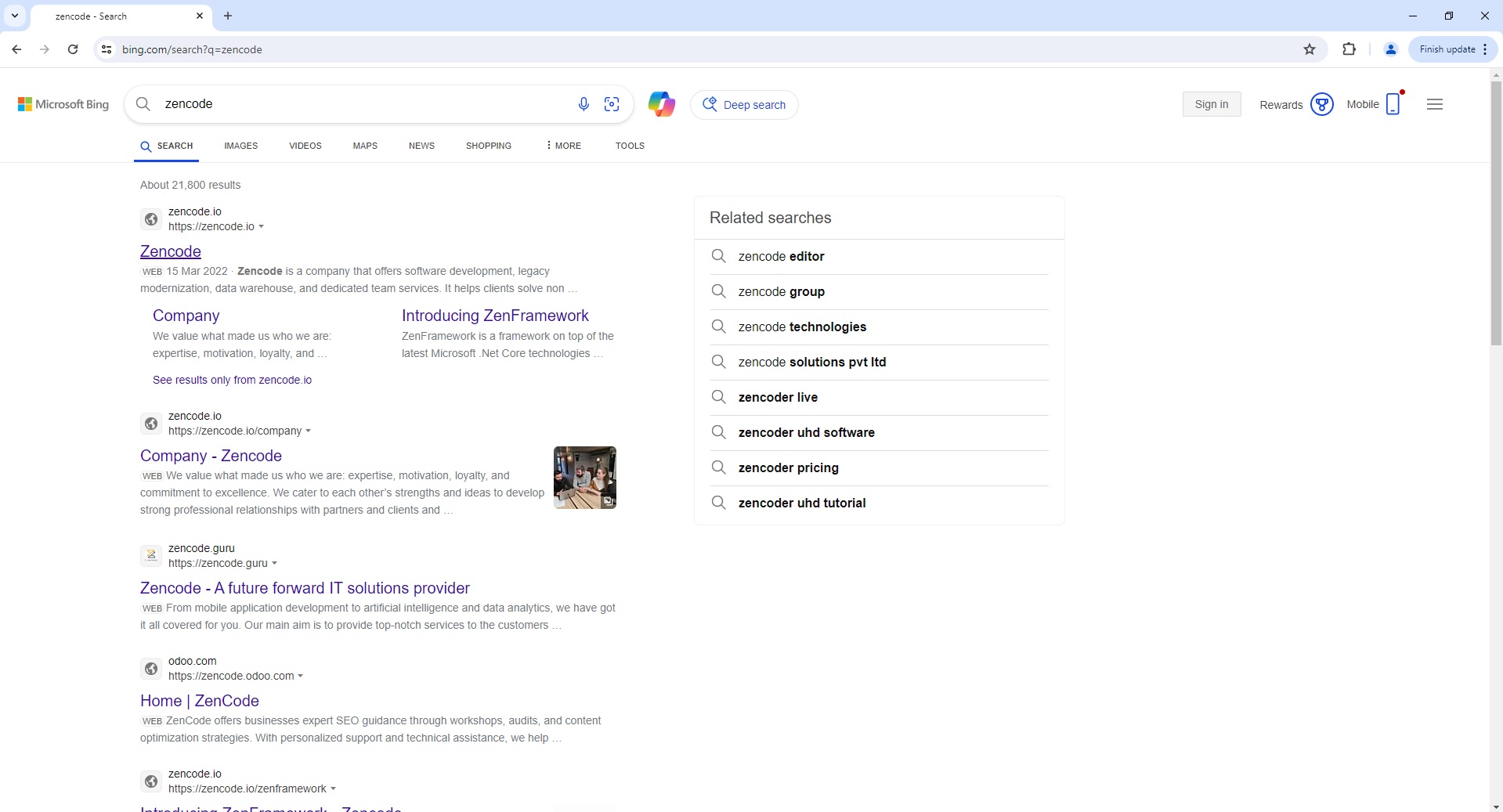1503x812 pixels.
Task: Switch to the NEWS tab
Action: 421,146
